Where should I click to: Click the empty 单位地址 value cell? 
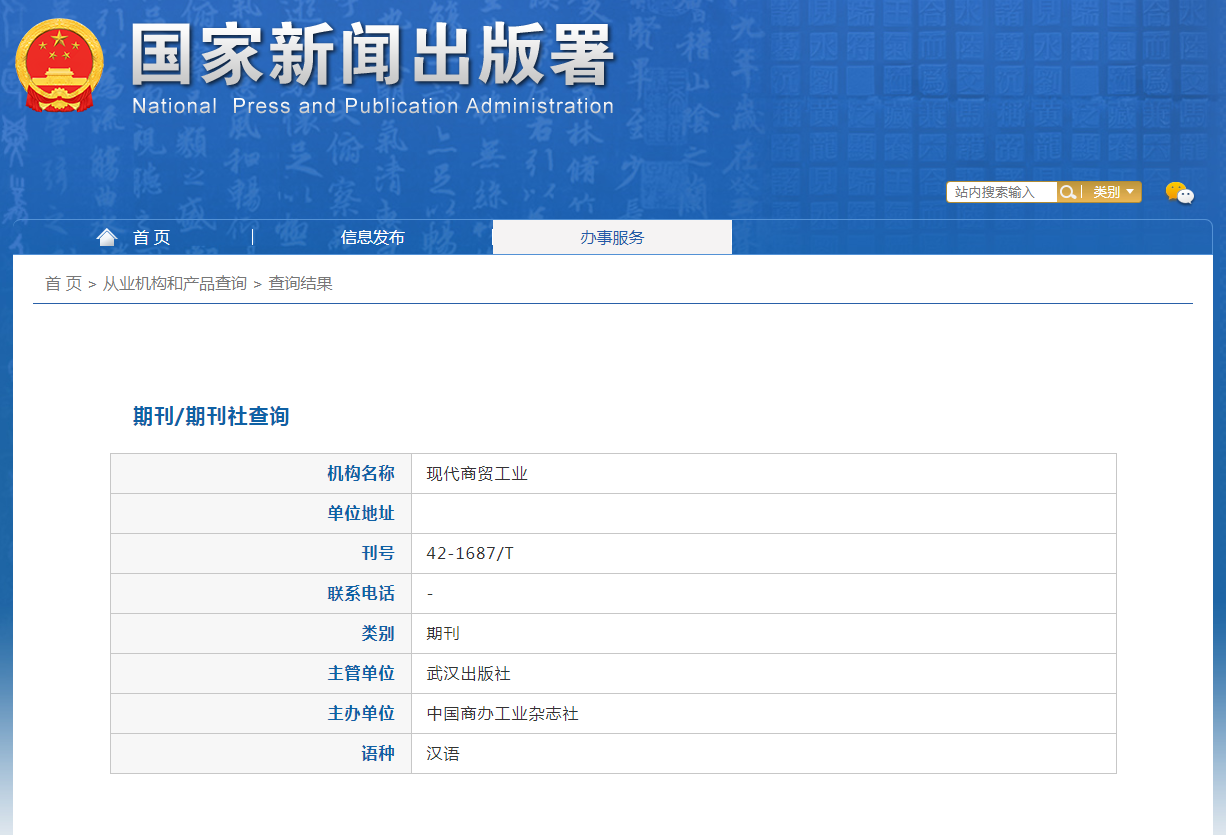[x=762, y=514]
